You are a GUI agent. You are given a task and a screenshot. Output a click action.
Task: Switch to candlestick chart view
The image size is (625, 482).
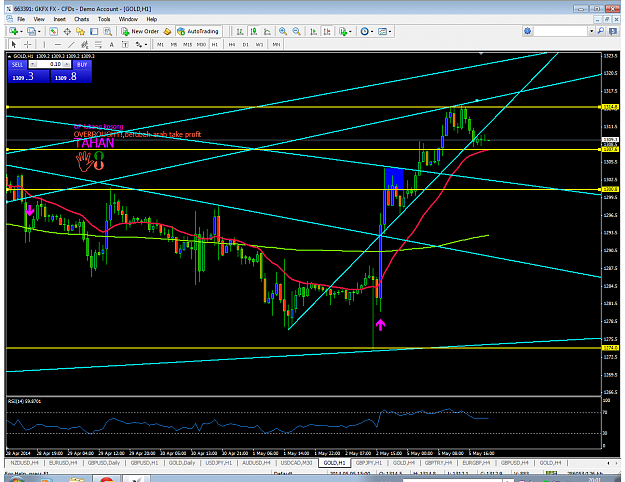click(254, 31)
